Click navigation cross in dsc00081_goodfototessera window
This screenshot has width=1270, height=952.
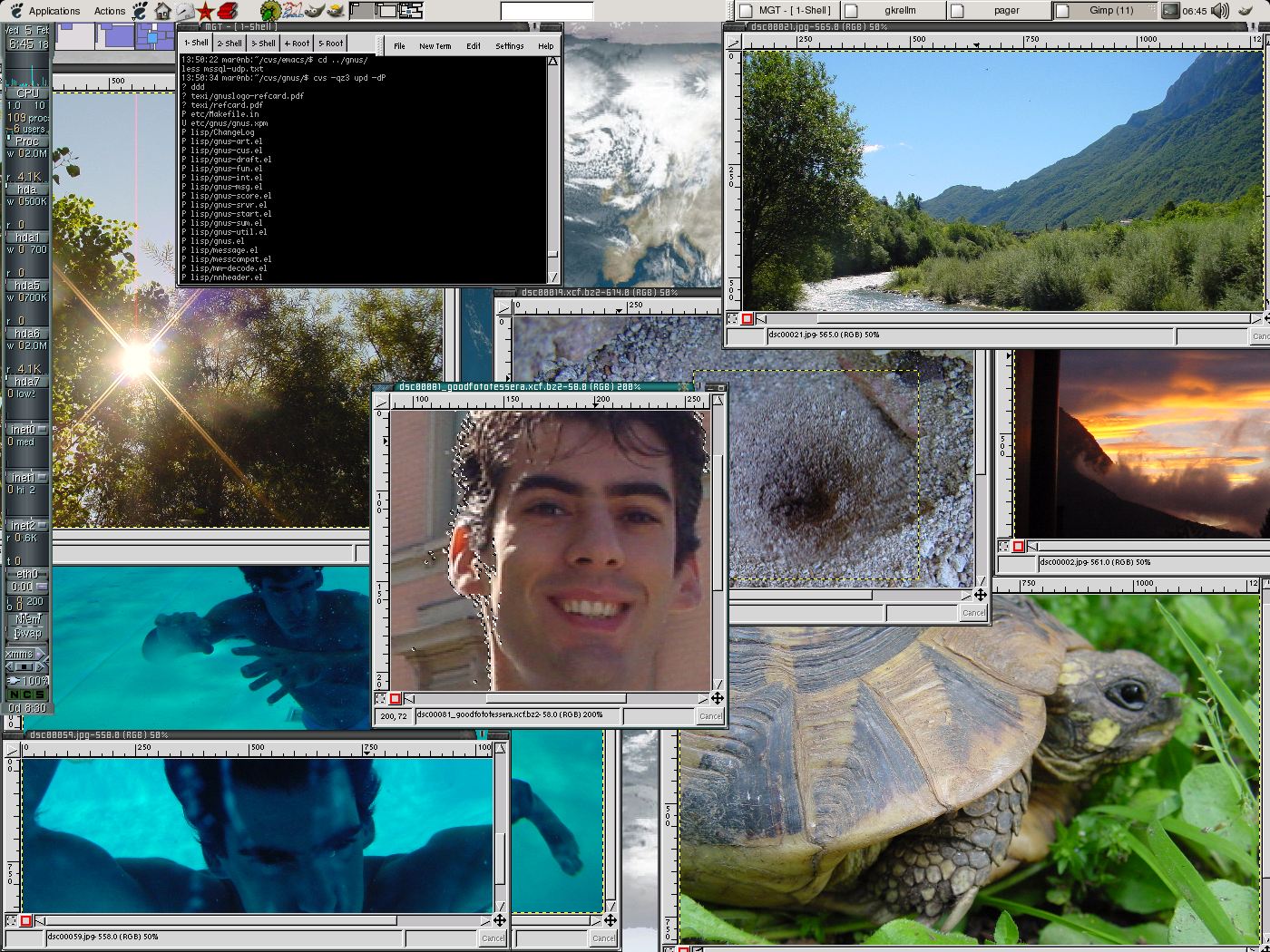tap(717, 698)
